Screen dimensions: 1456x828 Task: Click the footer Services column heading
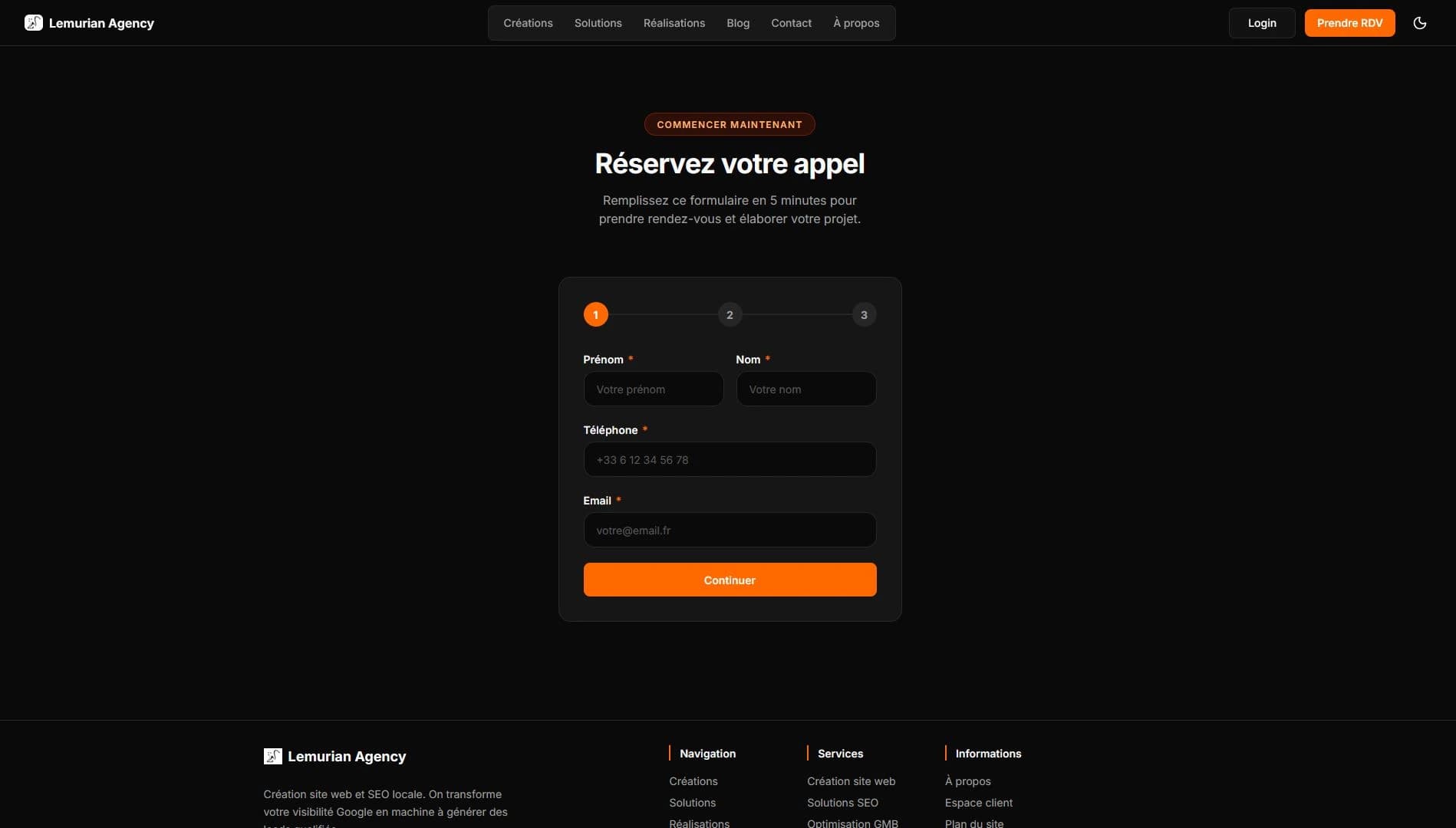(x=840, y=754)
